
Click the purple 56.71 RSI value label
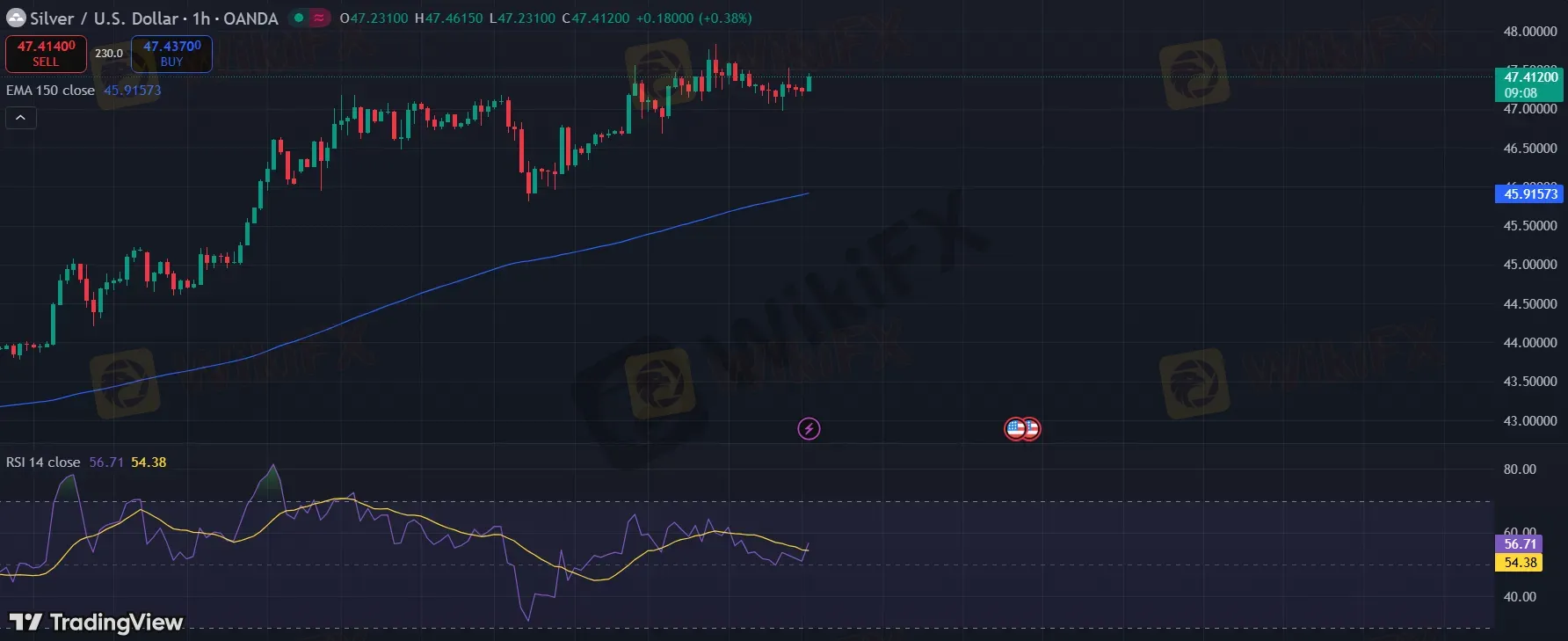[x=1519, y=544]
